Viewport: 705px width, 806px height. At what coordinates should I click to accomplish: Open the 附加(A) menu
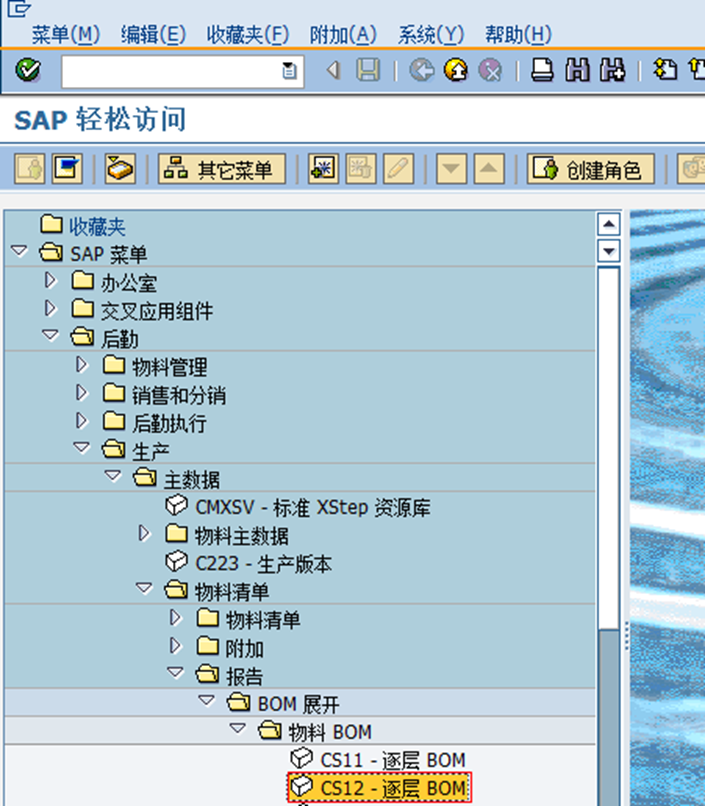343,35
